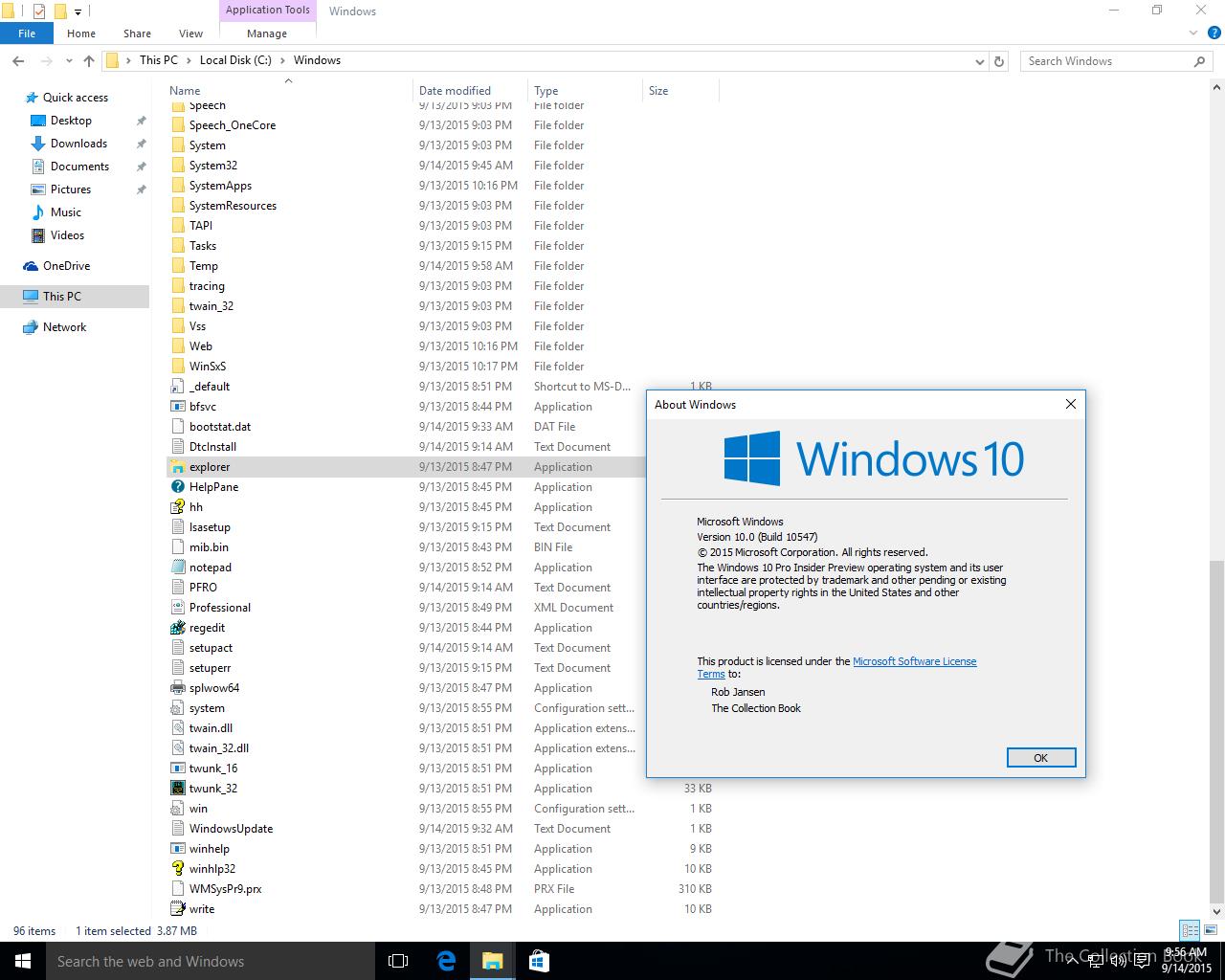This screenshot has width=1225, height=980.
Task: Open the address bar history dropdown
Action: (x=979, y=61)
